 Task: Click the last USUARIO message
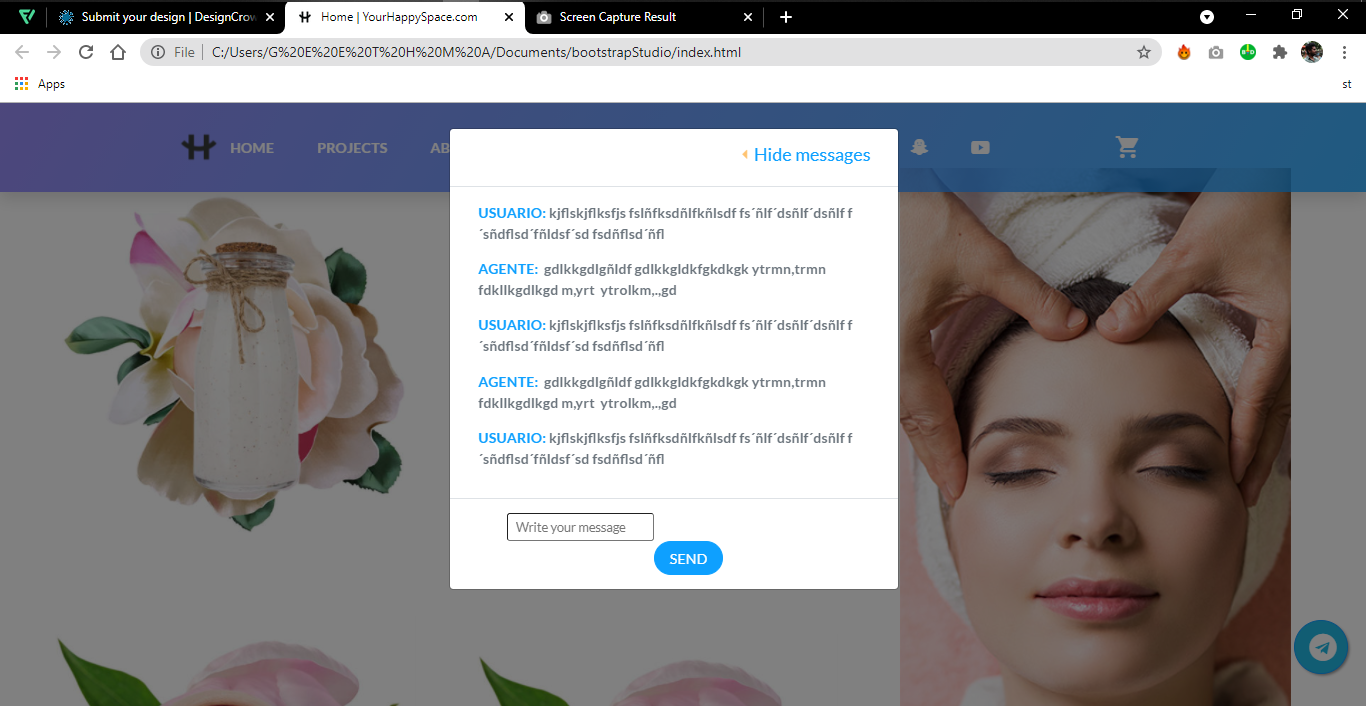point(666,449)
